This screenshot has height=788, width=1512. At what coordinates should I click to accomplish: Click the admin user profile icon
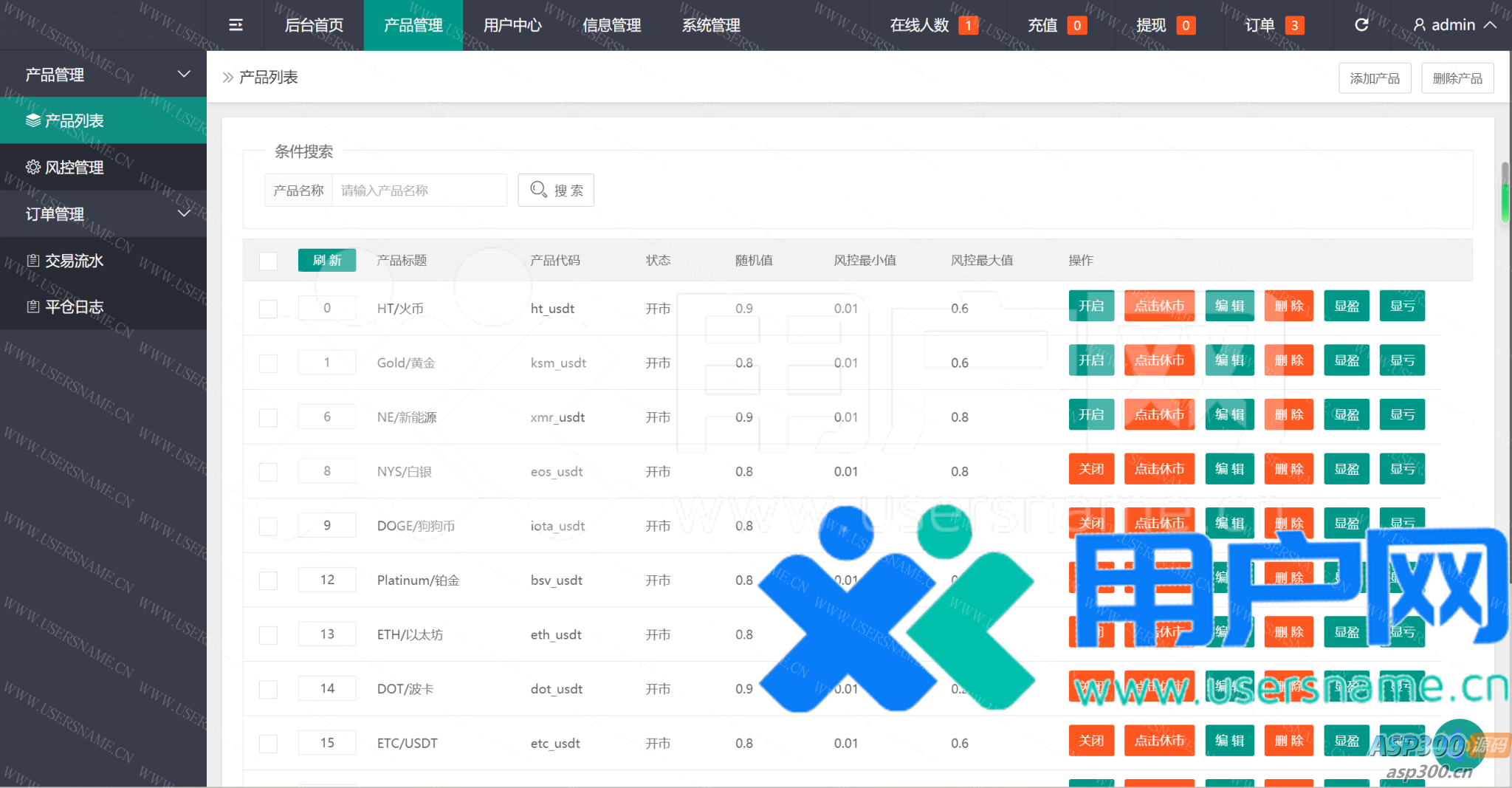(1419, 25)
